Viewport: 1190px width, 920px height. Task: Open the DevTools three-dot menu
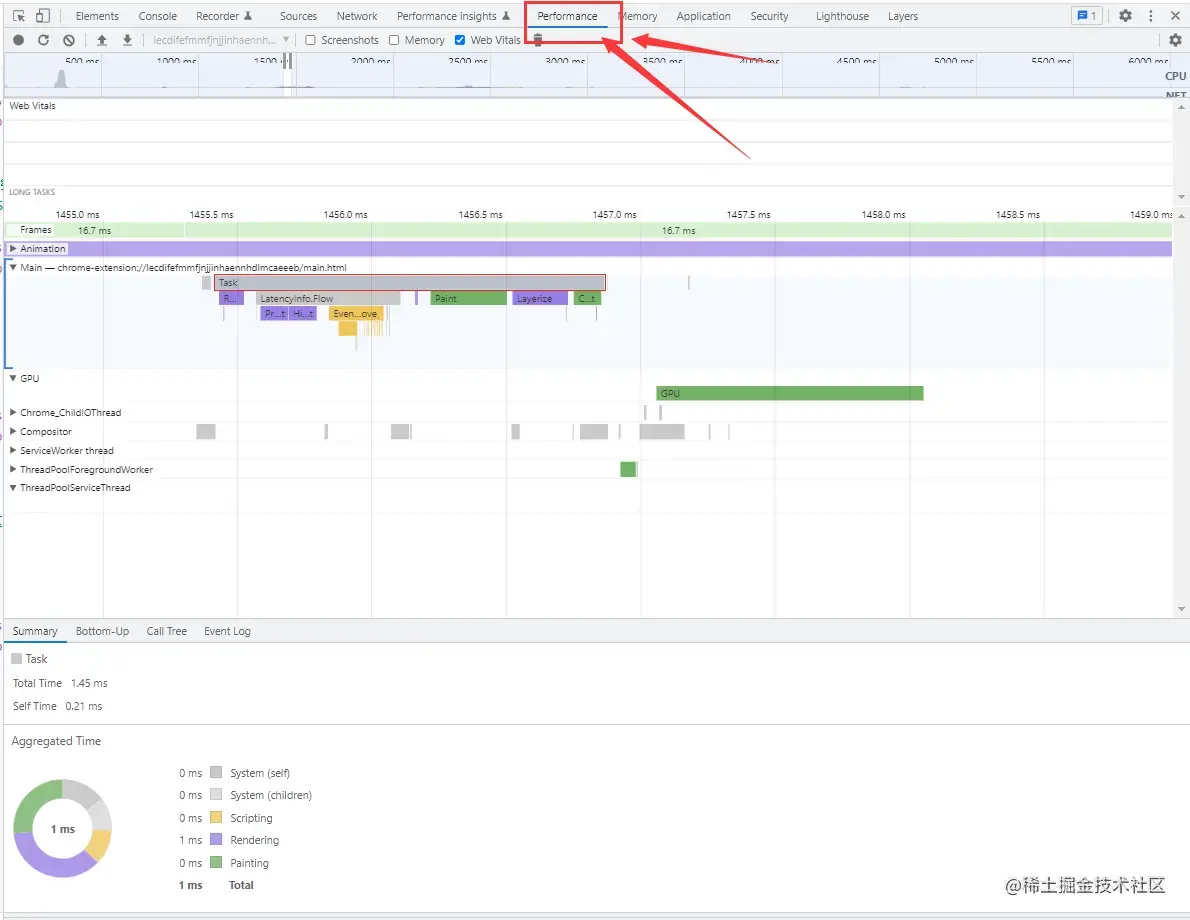1151,16
